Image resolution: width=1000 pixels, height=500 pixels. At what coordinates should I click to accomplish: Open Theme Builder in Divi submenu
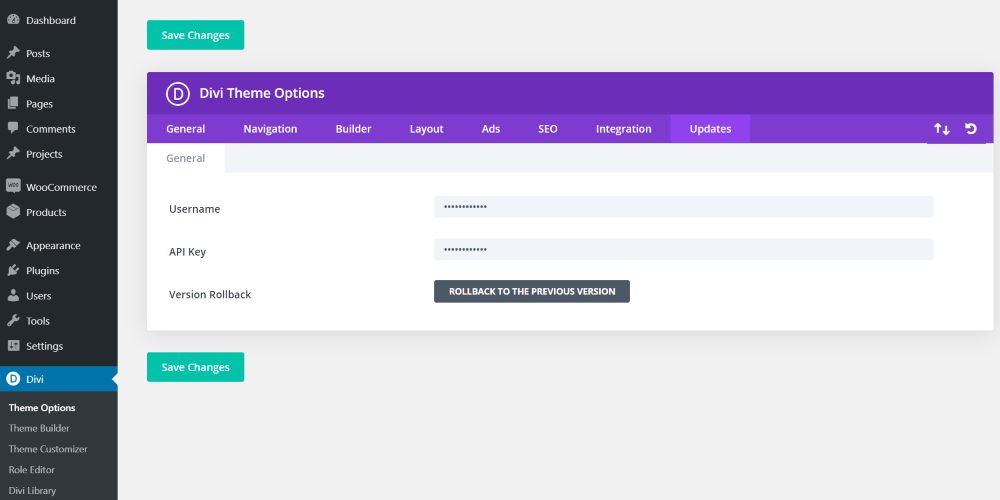39,428
